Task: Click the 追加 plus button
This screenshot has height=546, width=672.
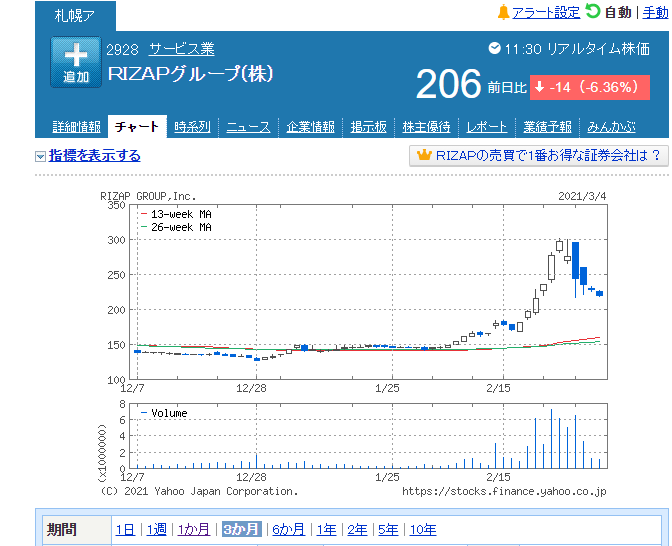Action: (x=76, y=62)
